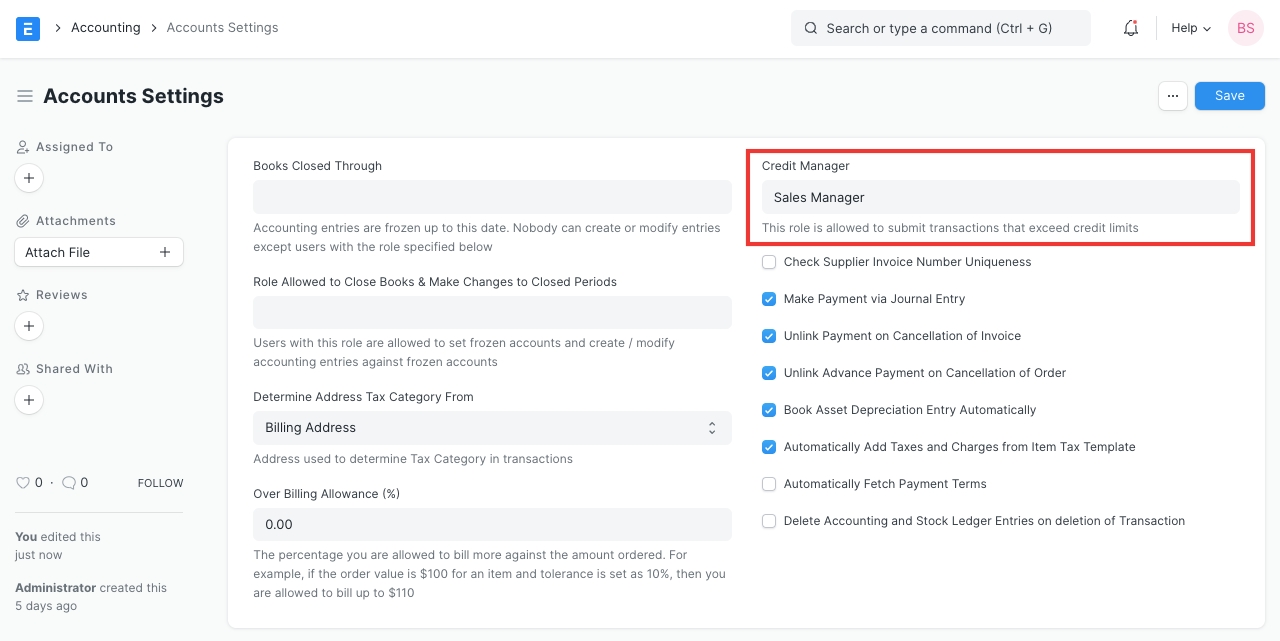Save the Accounts Settings
This screenshot has height=641, width=1280.
[x=1229, y=96]
